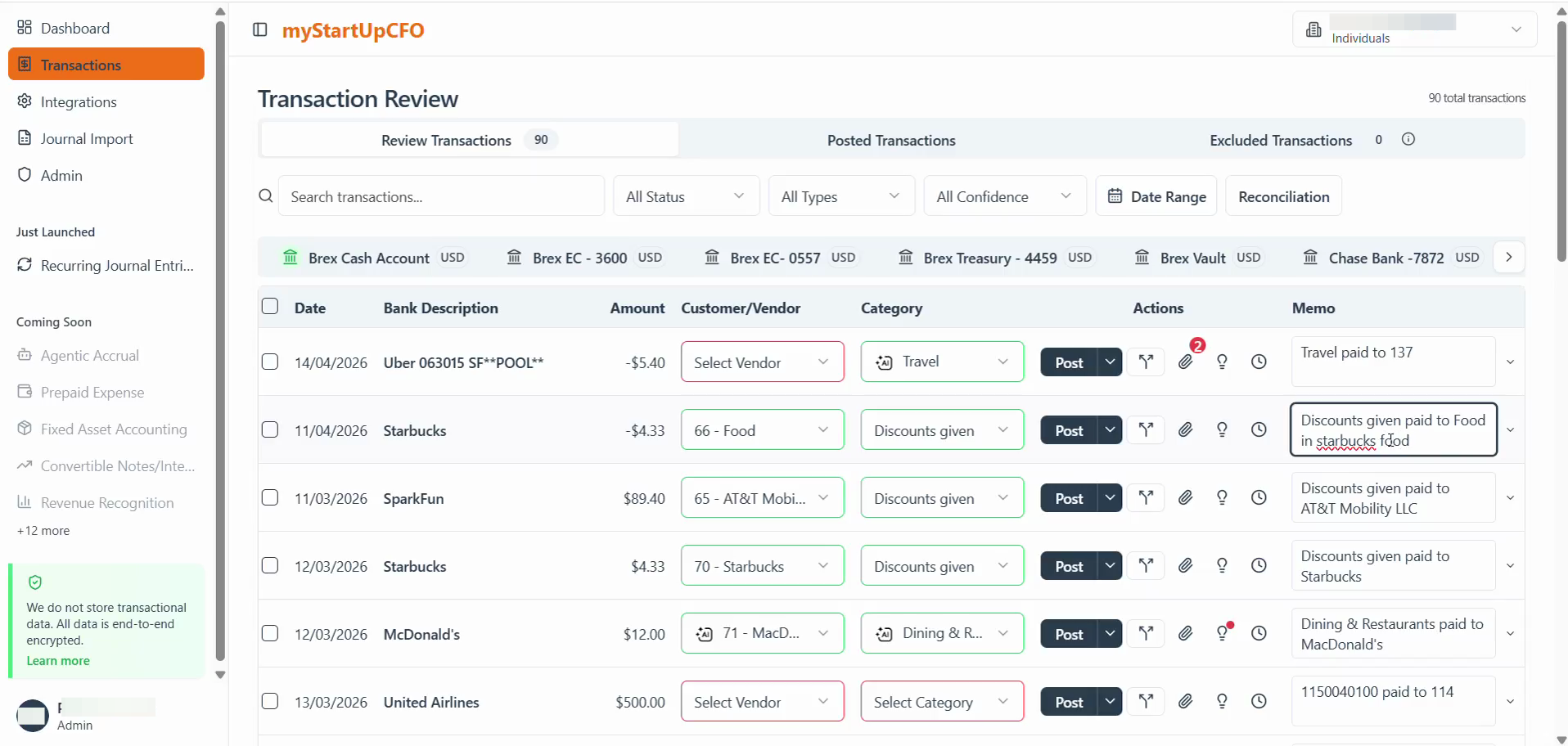Open Recurring Journal Entries in the sidebar

coord(106,265)
